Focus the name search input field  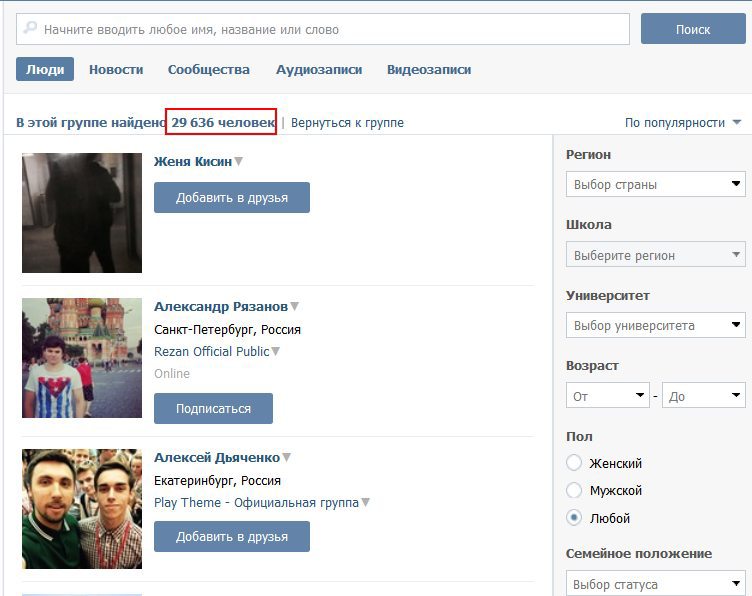[323, 29]
